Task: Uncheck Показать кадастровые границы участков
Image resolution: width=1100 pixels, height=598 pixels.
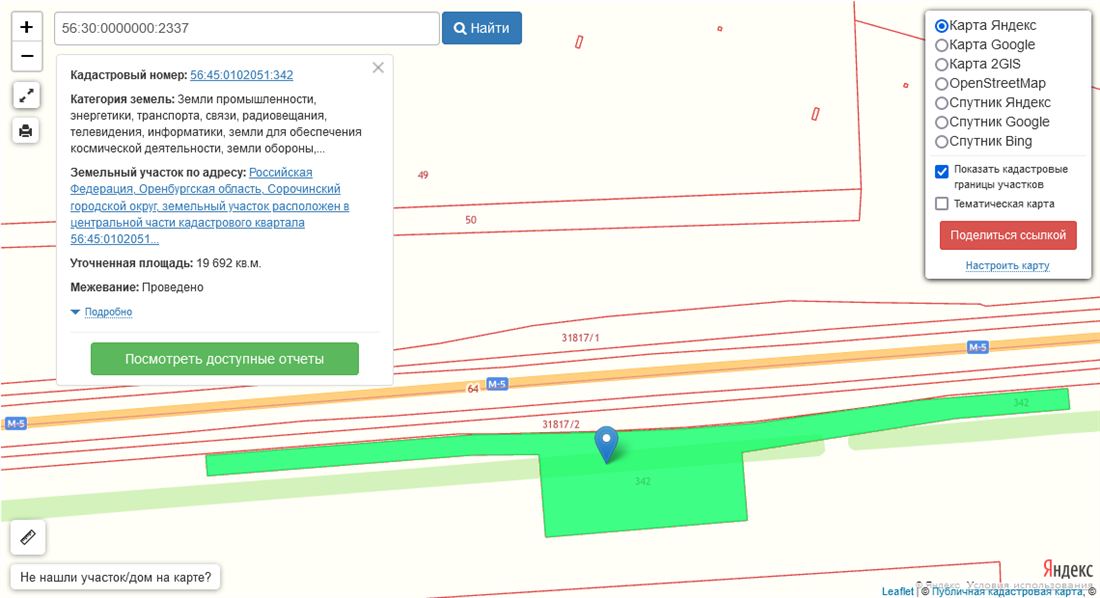Action: point(942,171)
